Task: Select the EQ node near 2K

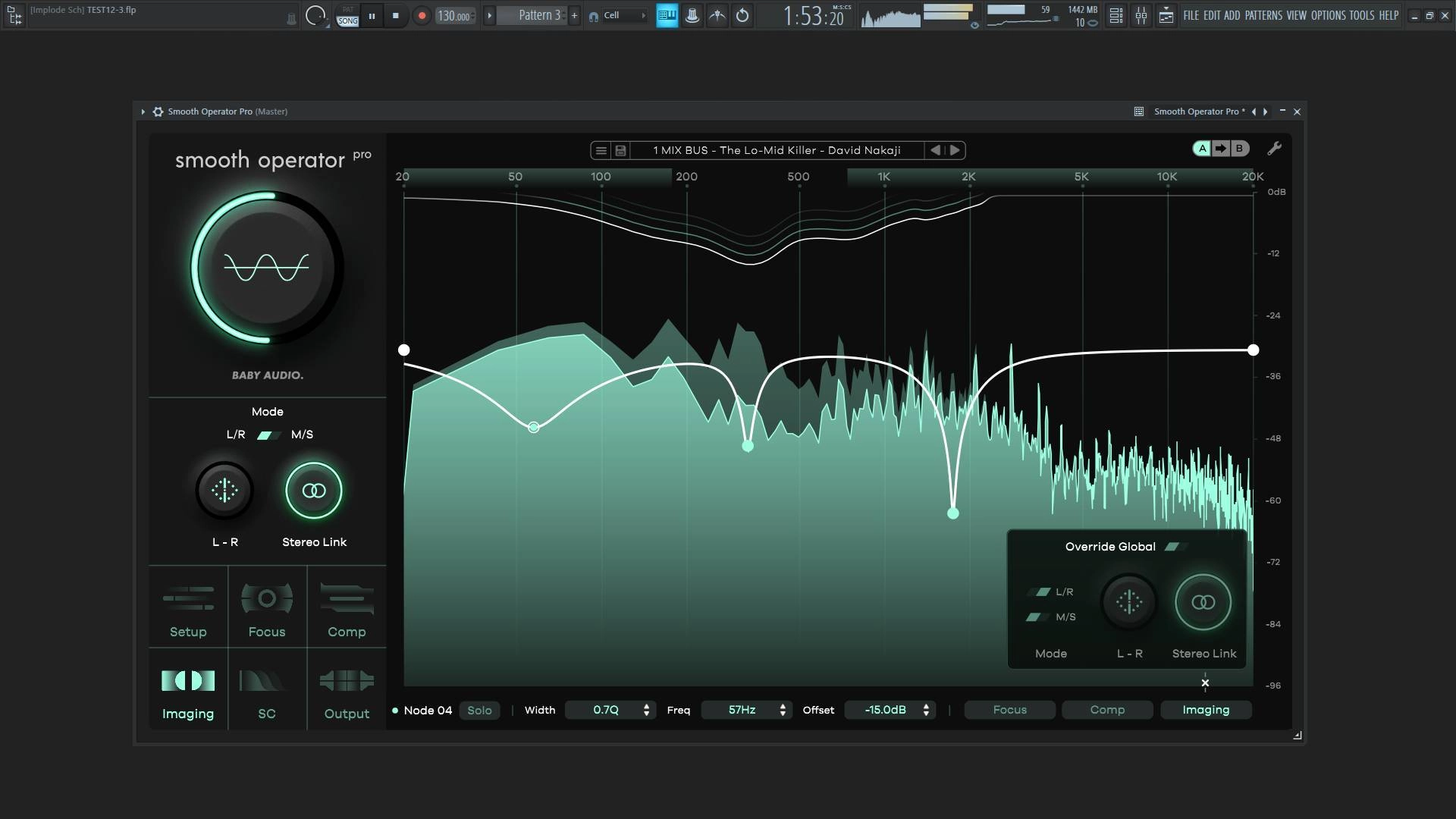Action: point(953,513)
